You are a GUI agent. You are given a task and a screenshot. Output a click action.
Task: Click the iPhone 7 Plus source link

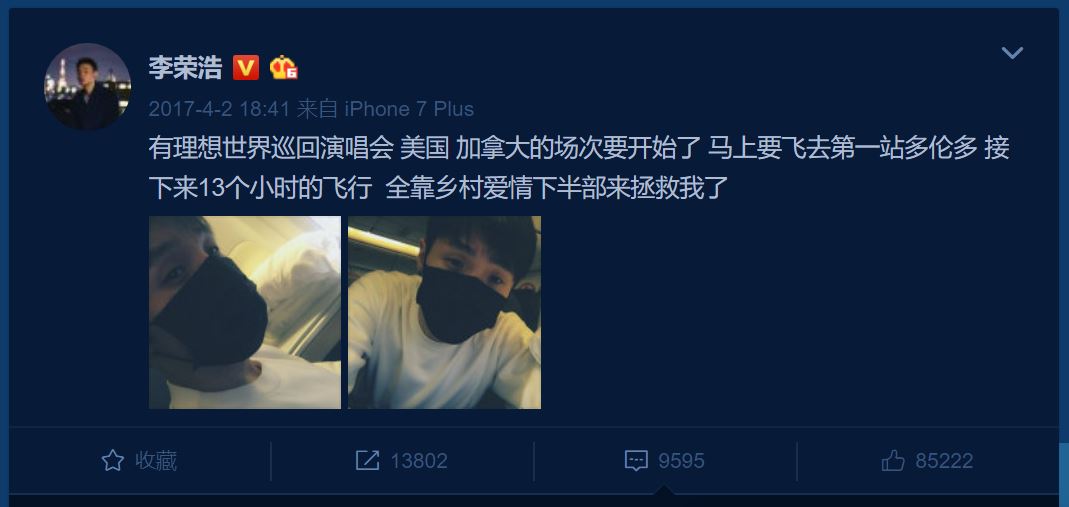pos(408,109)
